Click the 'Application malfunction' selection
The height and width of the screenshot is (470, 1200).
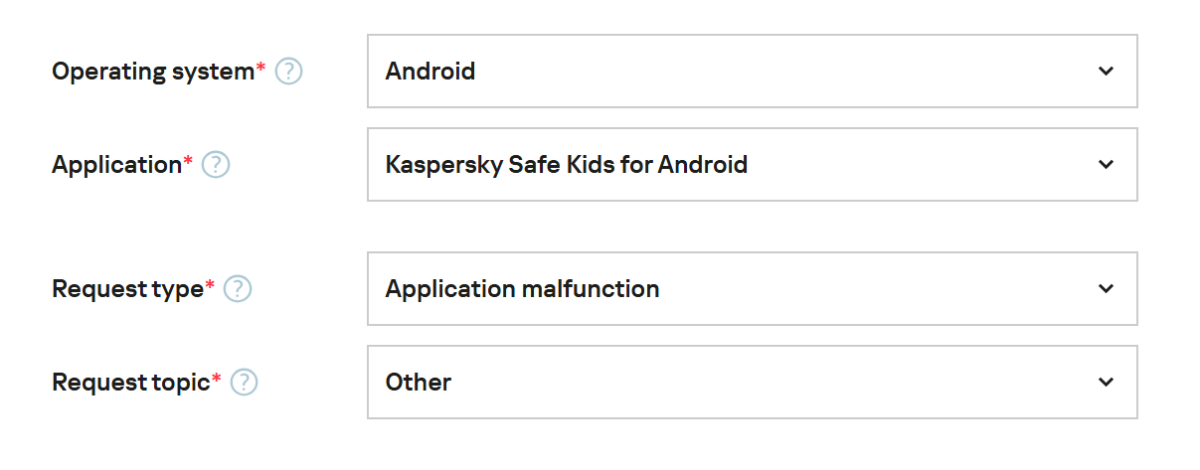(x=522, y=289)
